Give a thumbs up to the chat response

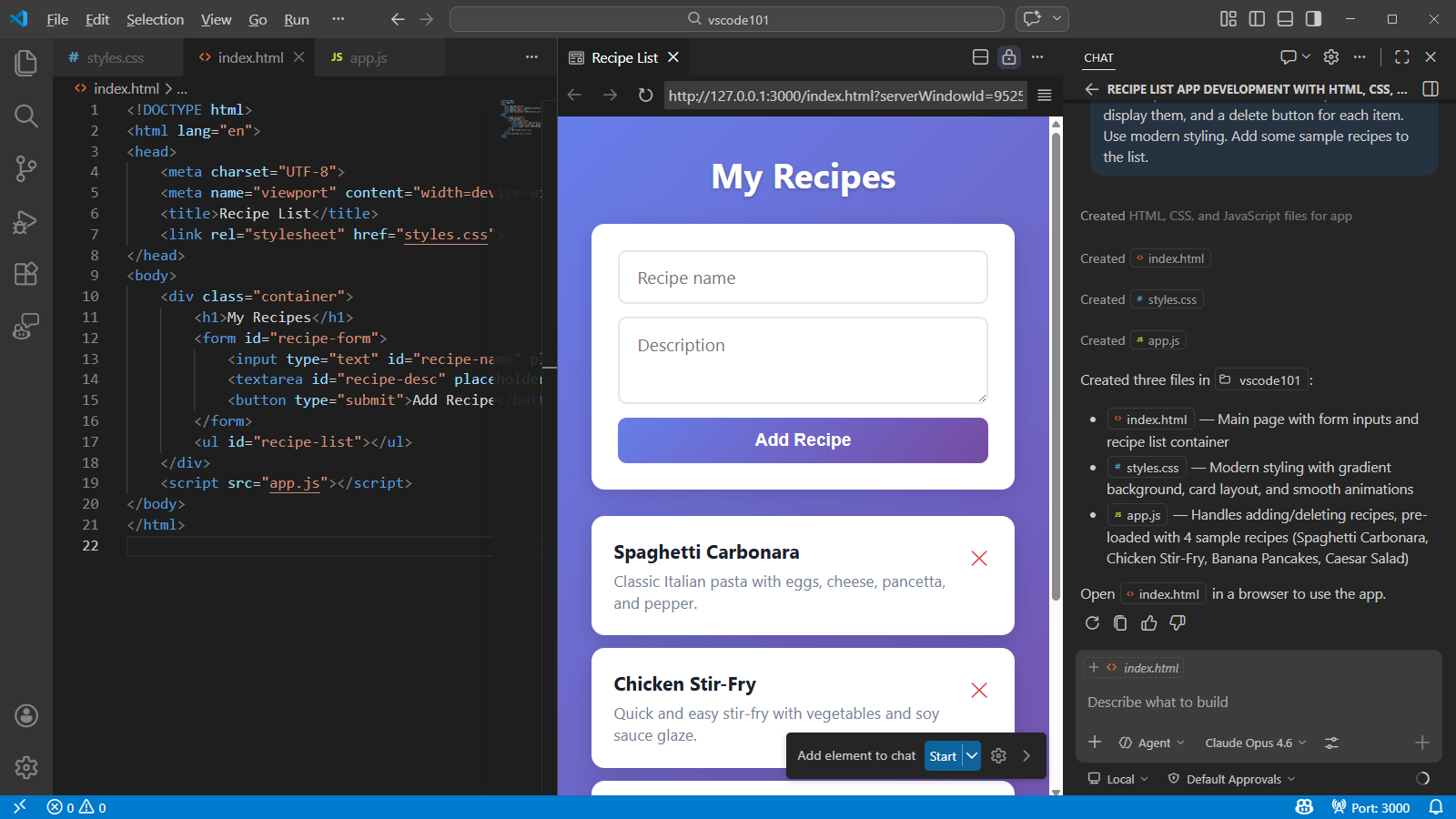(1149, 623)
